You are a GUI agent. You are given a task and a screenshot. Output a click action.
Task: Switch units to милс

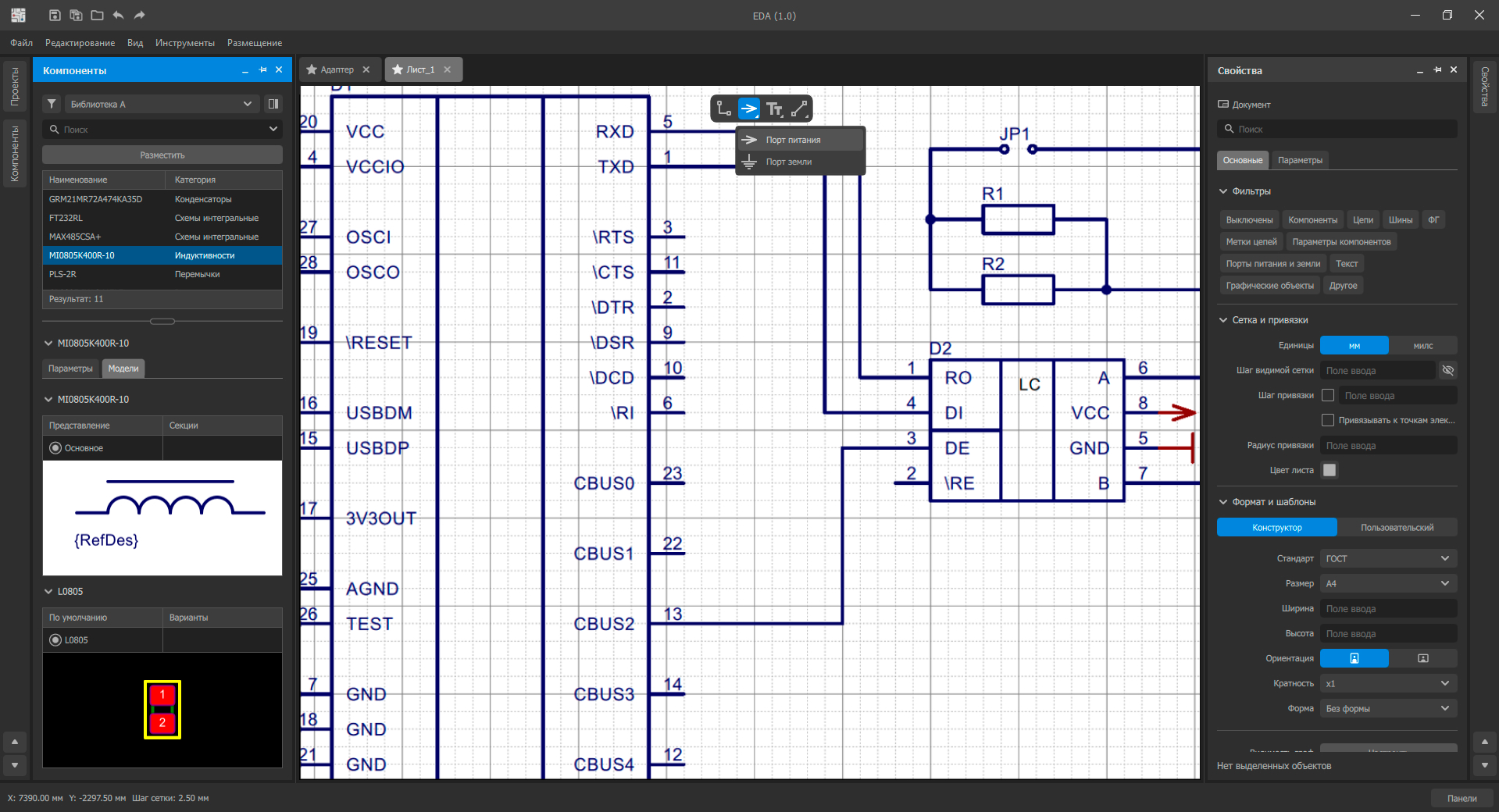point(1423,345)
